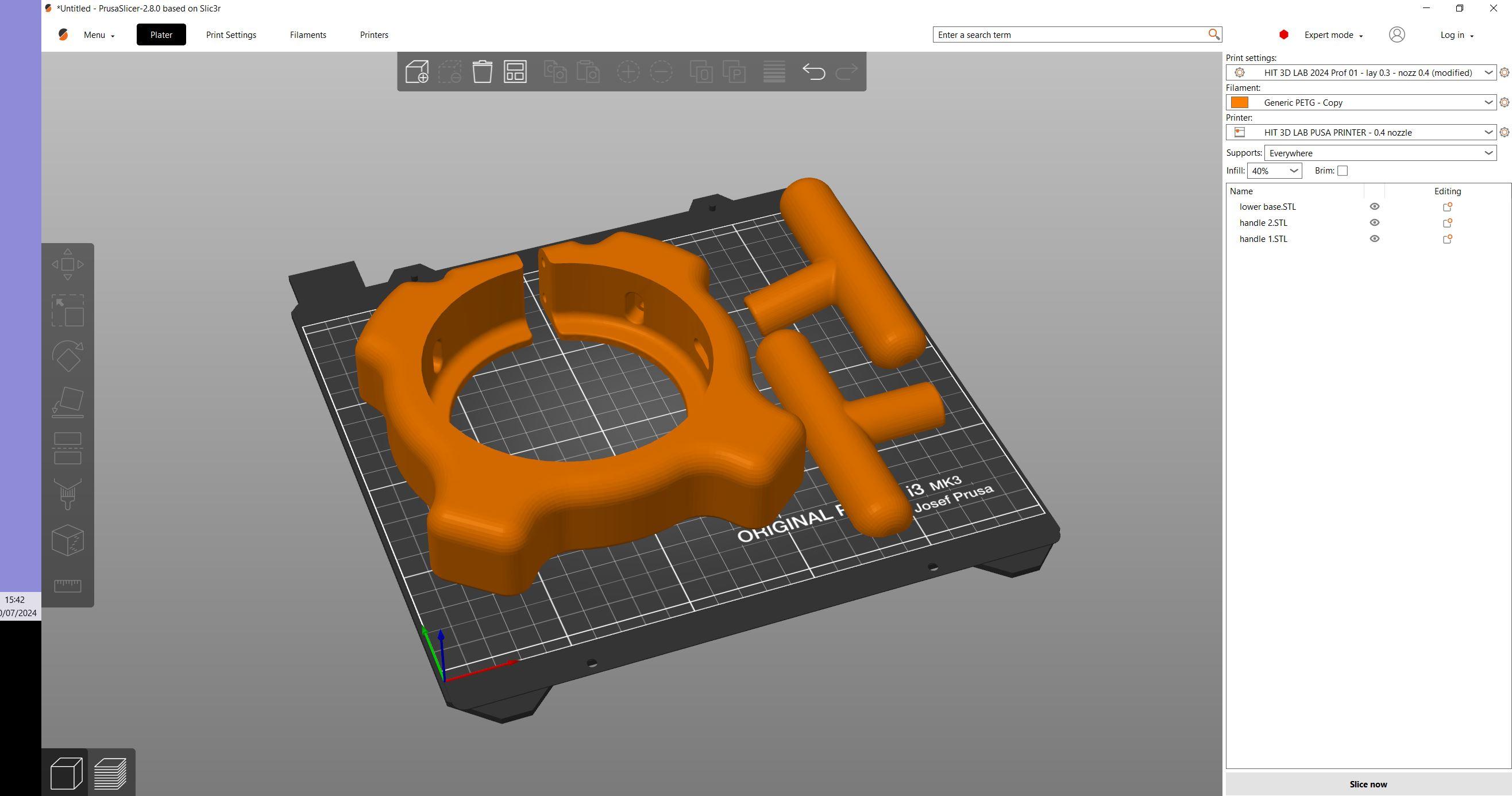This screenshot has height=796, width=1512.
Task: Switch to the Printers tab
Action: click(x=374, y=34)
